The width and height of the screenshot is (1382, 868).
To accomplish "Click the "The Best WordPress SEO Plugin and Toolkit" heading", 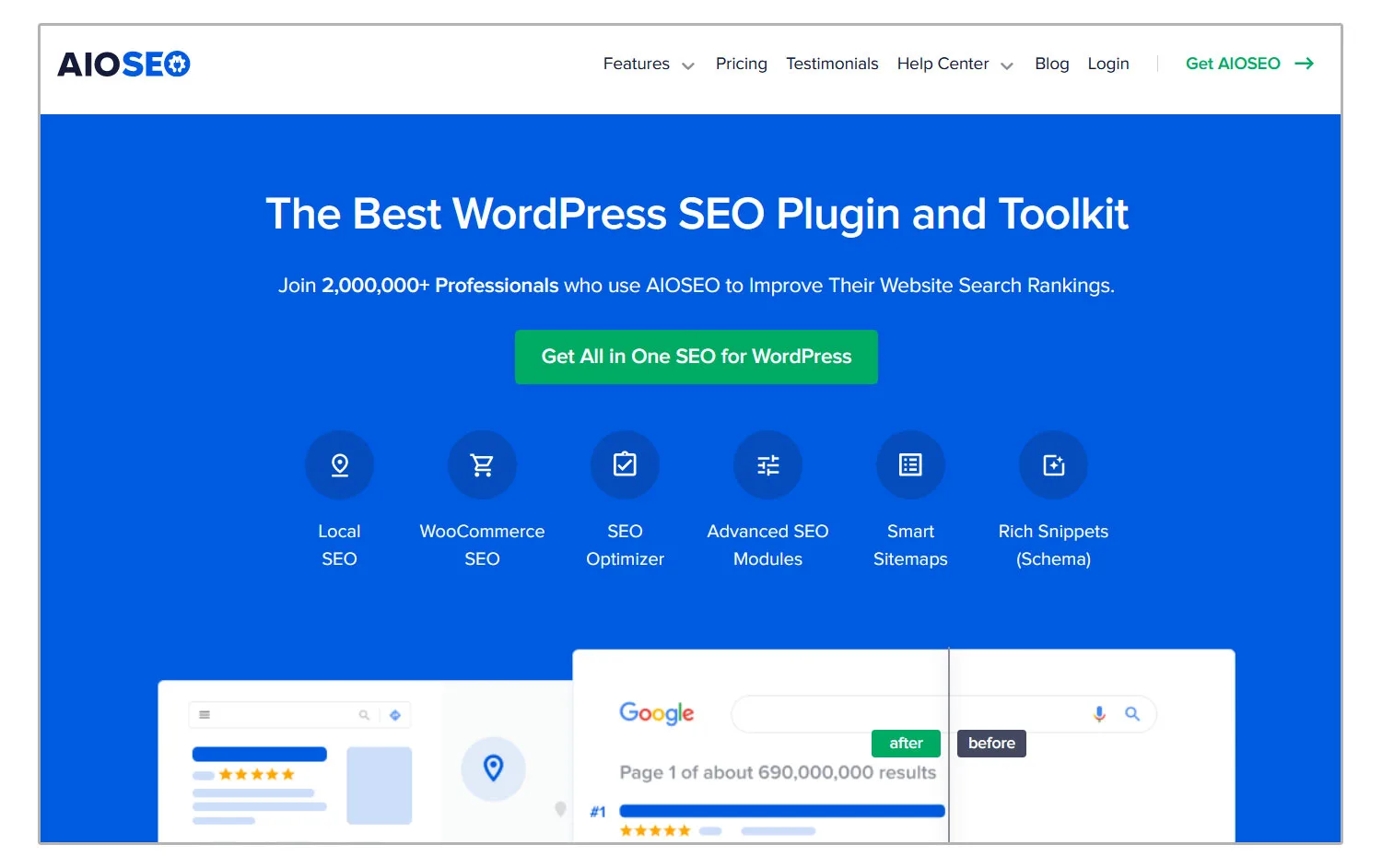I will click(697, 214).
